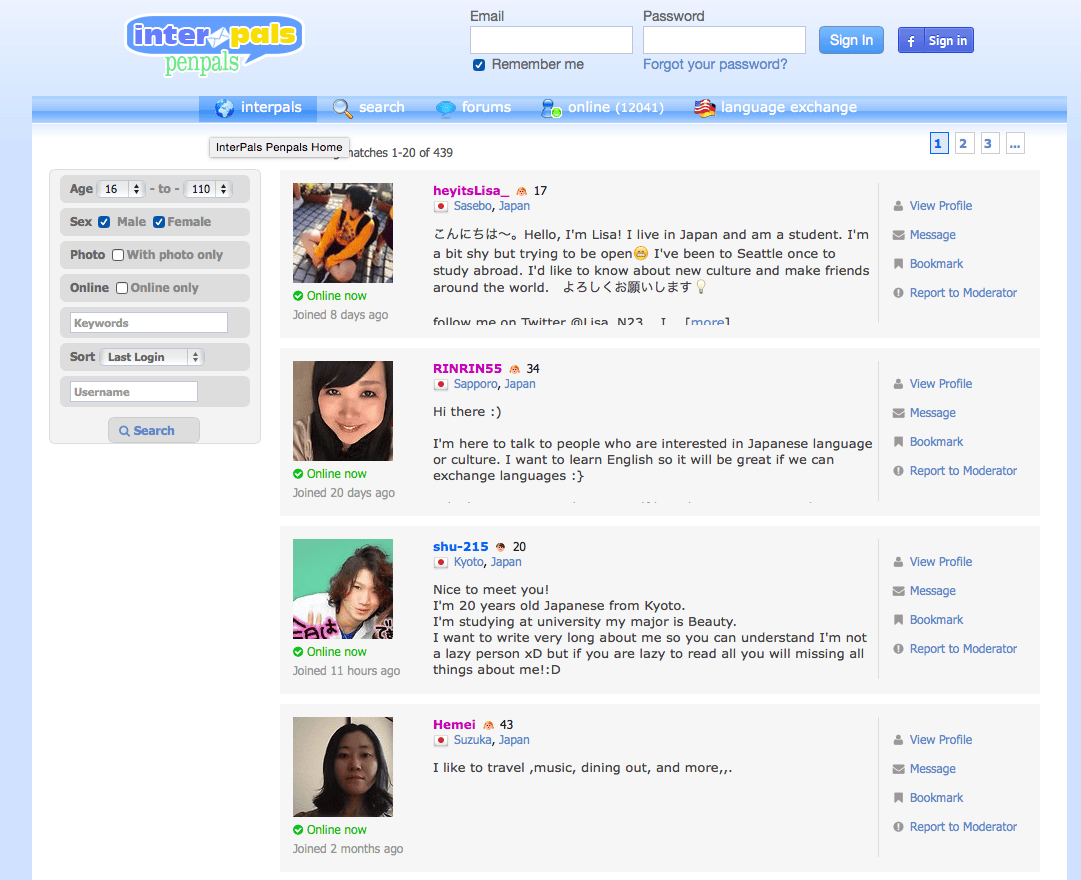Click the Message envelope icon for heyitsLisa_
Screen dimensions: 1081x880
click(898, 235)
